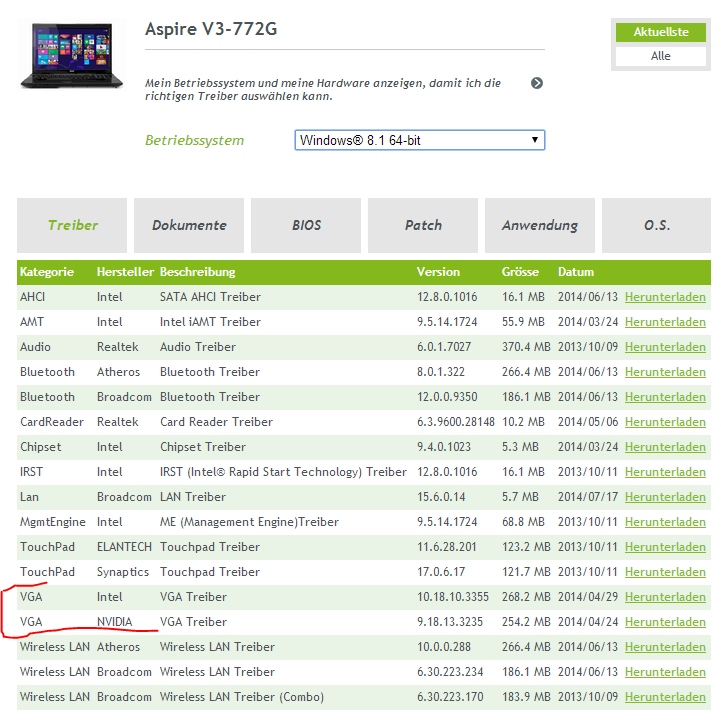Download the Synaptics Touchpad Treiber
Screen dimensions: 721x724
tap(665, 572)
